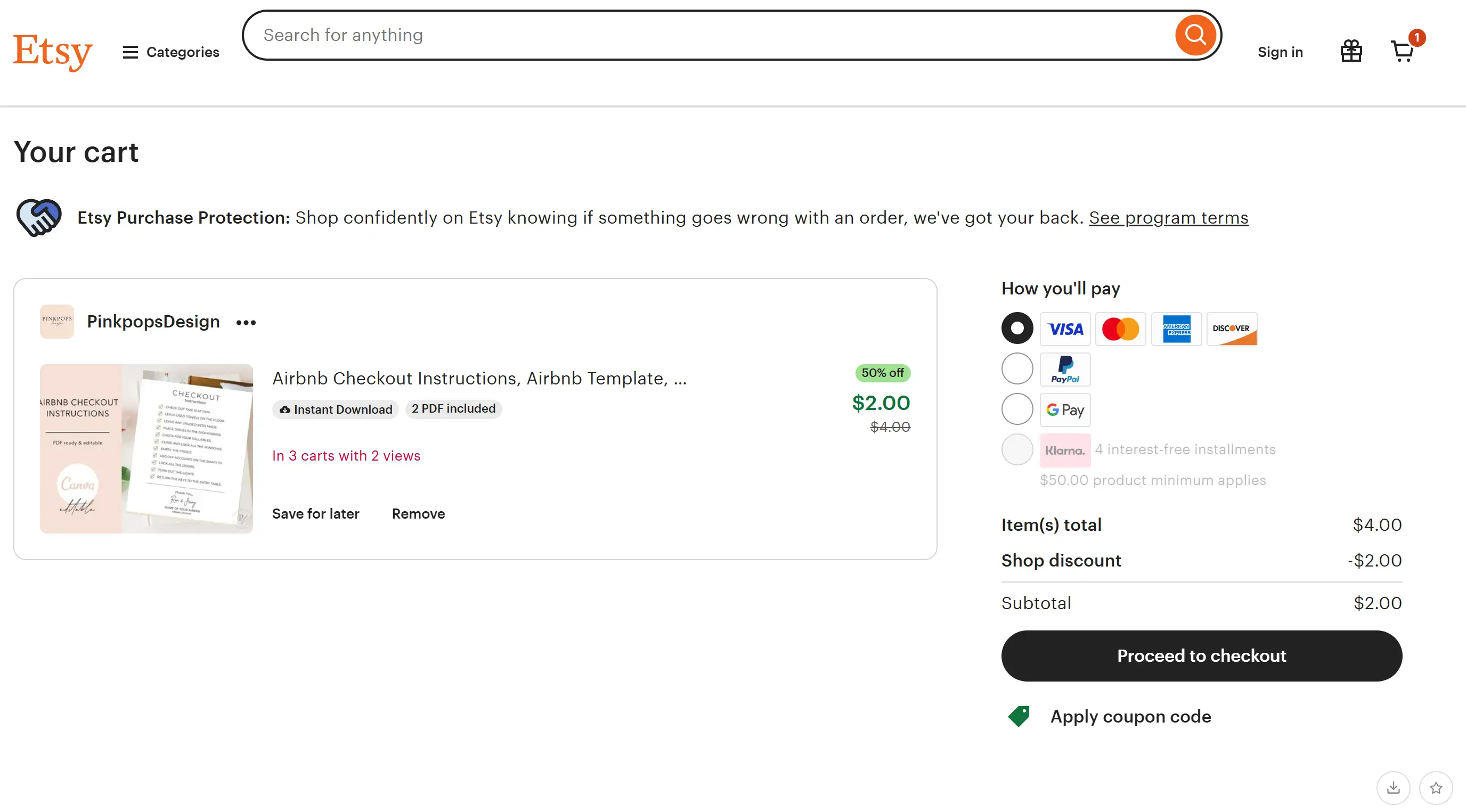Open the three-dot shop options menu
1466x812 pixels.
(246, 323)
